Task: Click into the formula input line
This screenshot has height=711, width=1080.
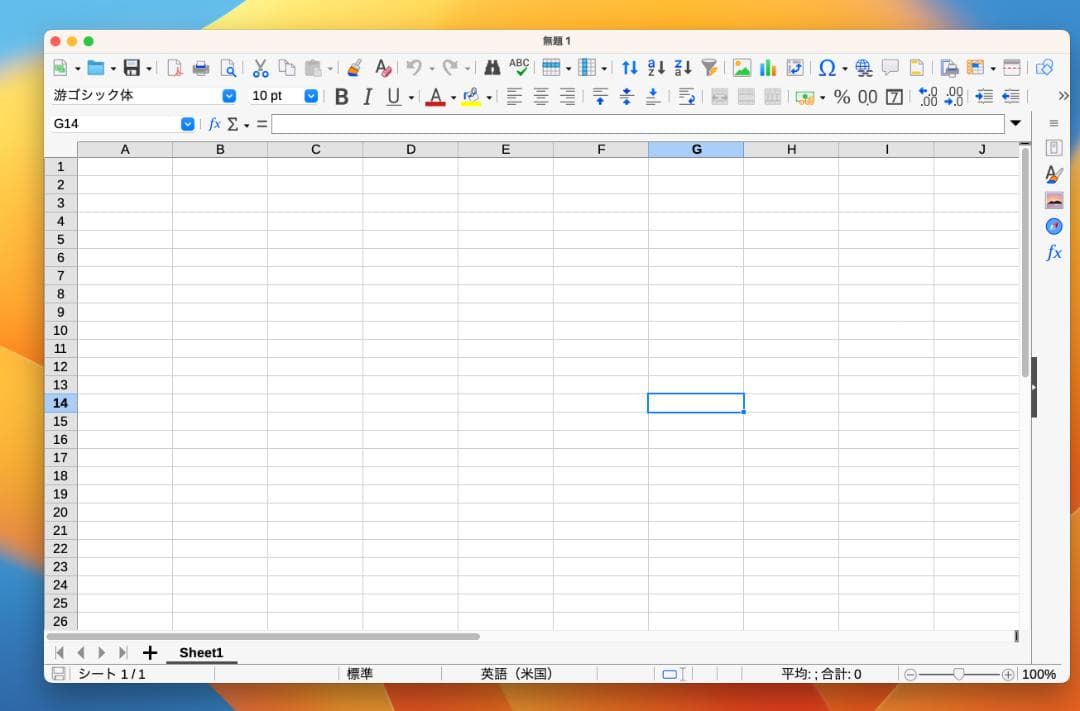Action: [637, 124]
